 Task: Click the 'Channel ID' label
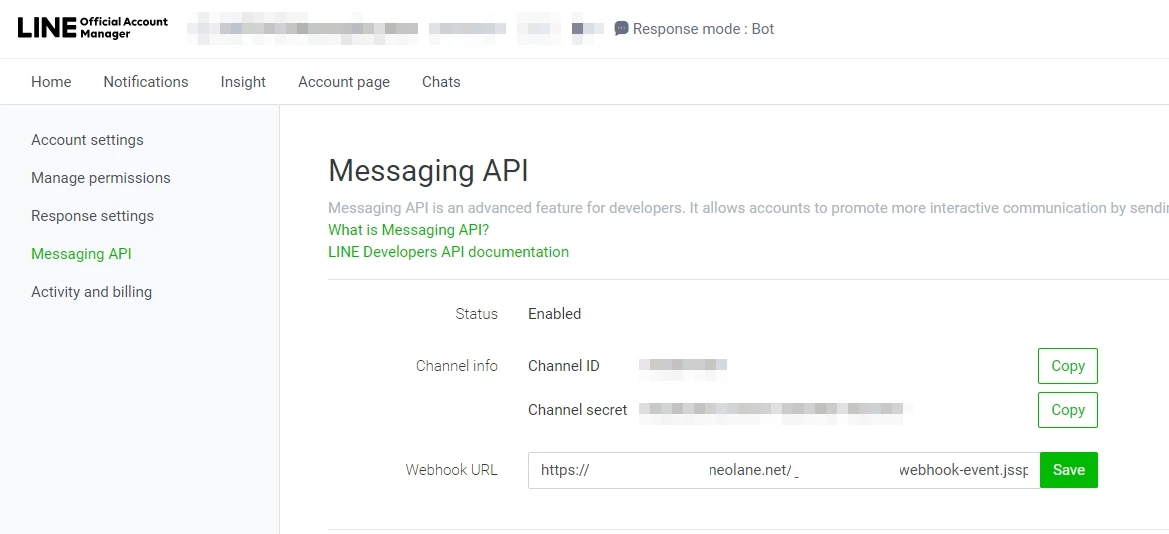pos(564,366)
